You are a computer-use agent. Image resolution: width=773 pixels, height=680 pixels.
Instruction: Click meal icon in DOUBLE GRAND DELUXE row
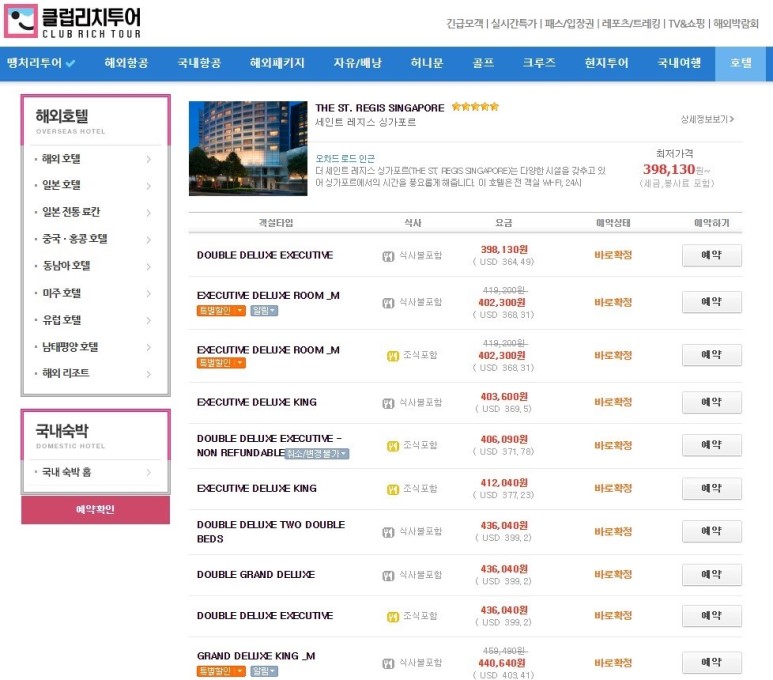coord(388,575)
